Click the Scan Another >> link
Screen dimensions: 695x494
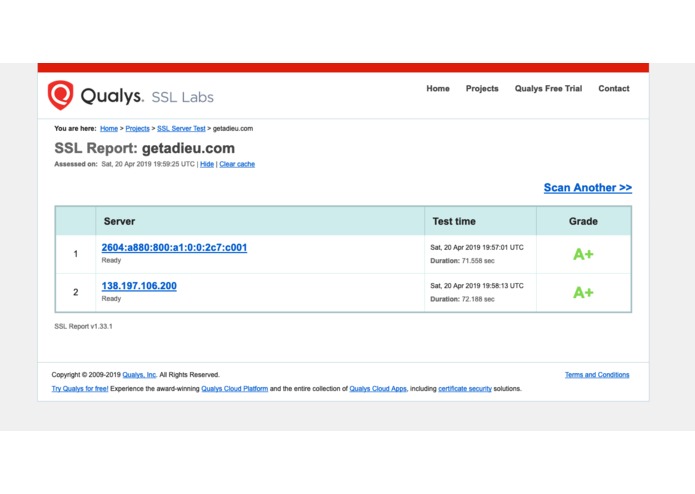(588, 188)
